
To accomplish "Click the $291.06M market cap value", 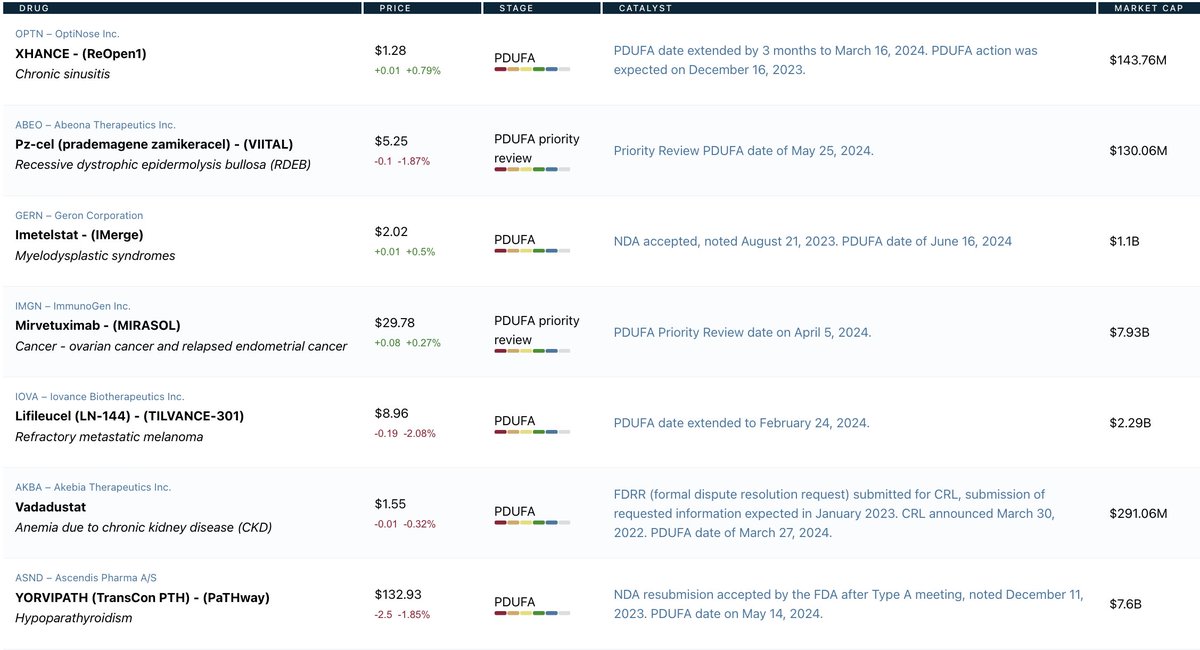I will (1138, 513).
